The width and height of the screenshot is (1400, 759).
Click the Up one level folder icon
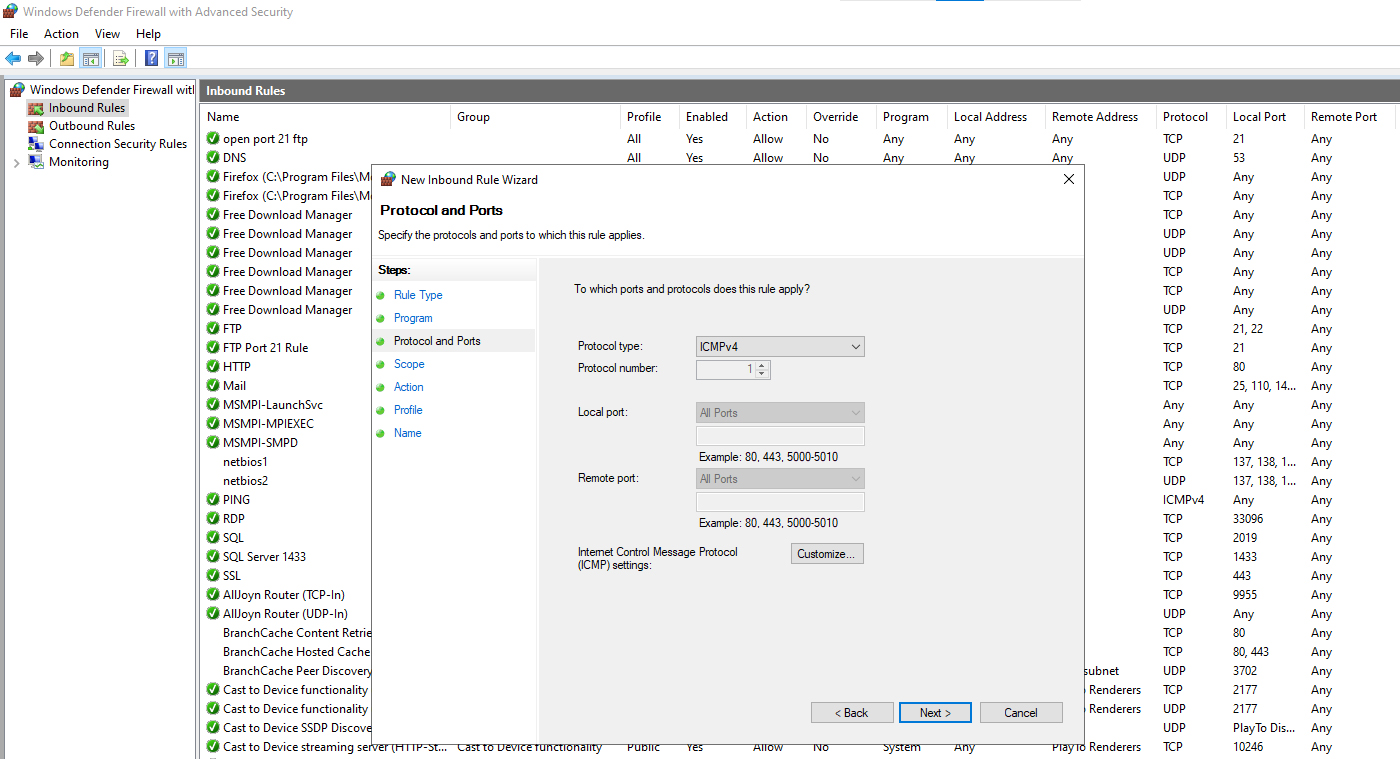67,58
